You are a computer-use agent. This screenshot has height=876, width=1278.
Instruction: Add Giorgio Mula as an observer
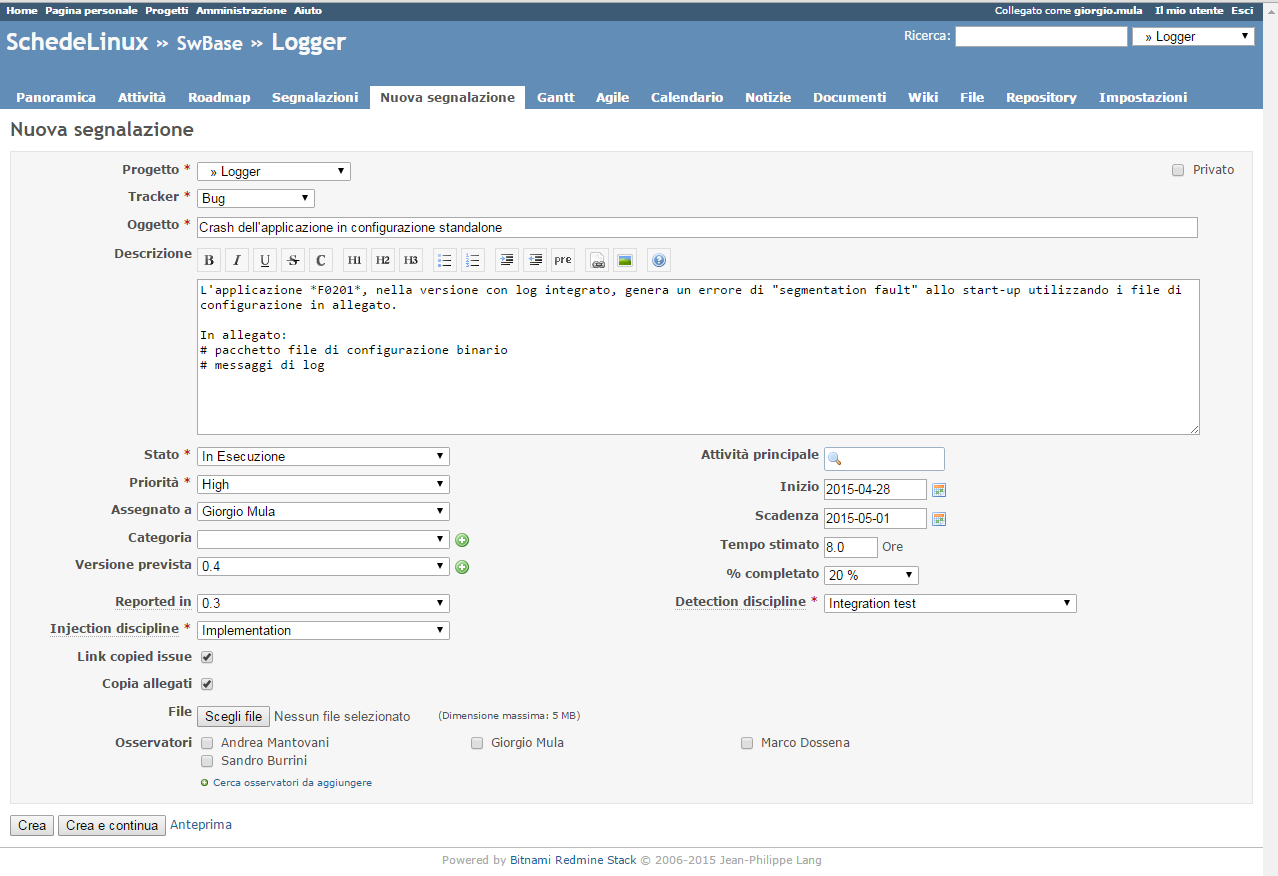[x=477, y=743]
